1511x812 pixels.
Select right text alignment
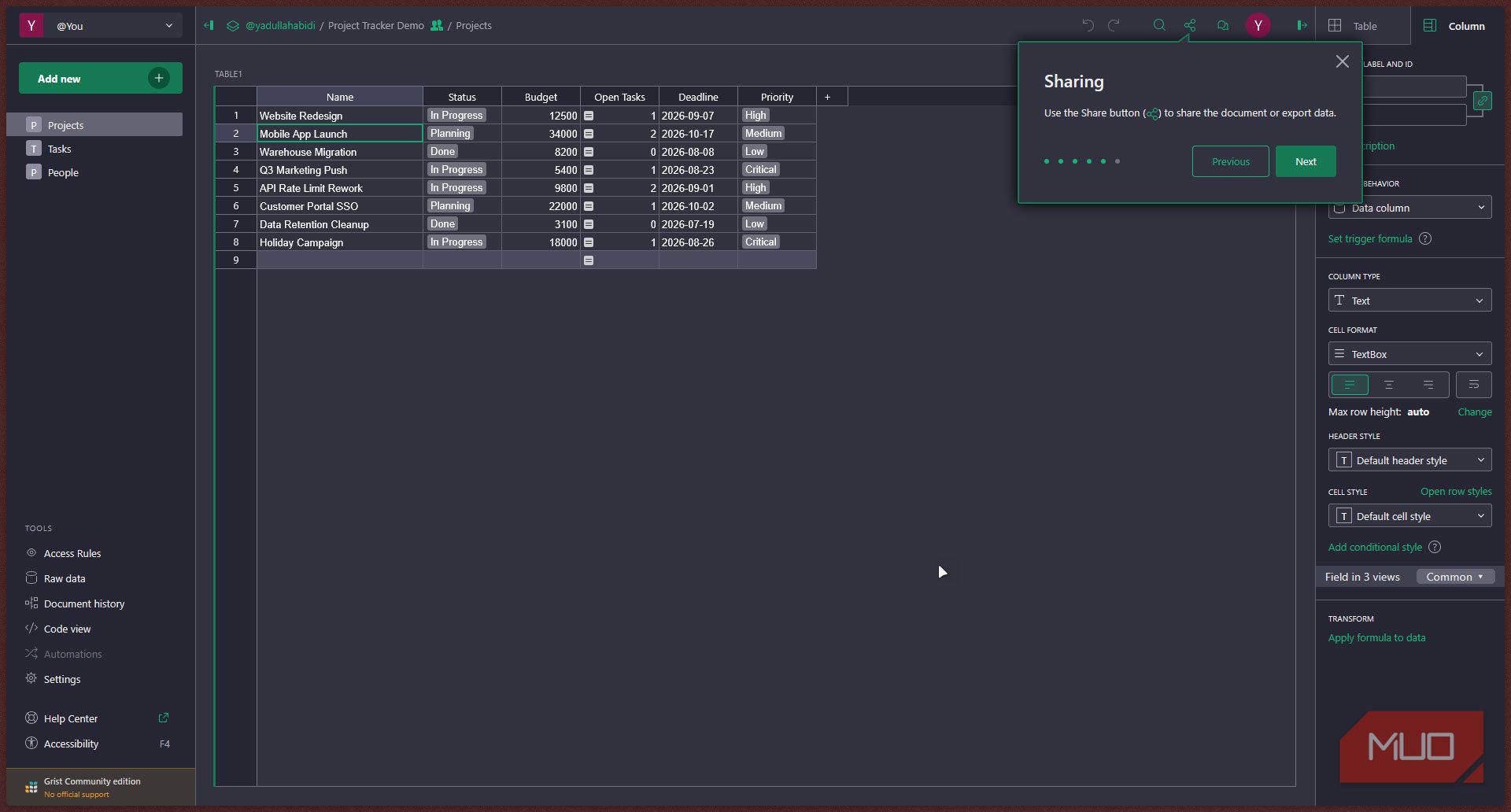point(1428,385)
